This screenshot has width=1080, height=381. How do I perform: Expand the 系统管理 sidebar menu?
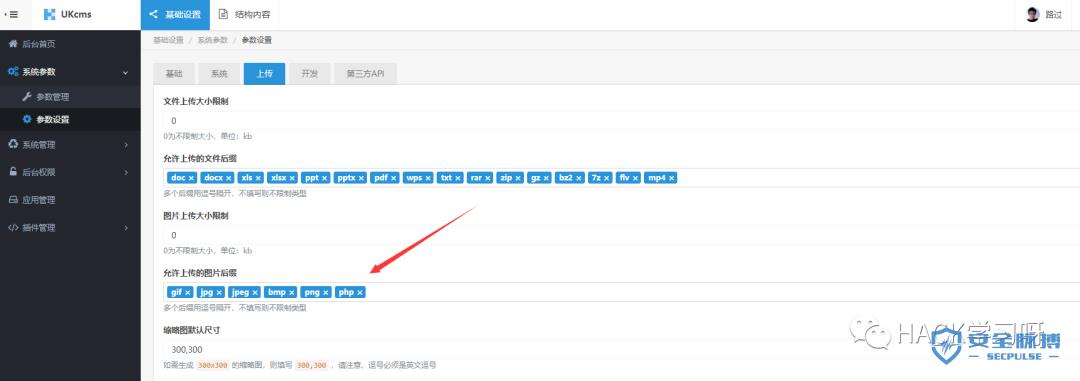pos(126,145)
